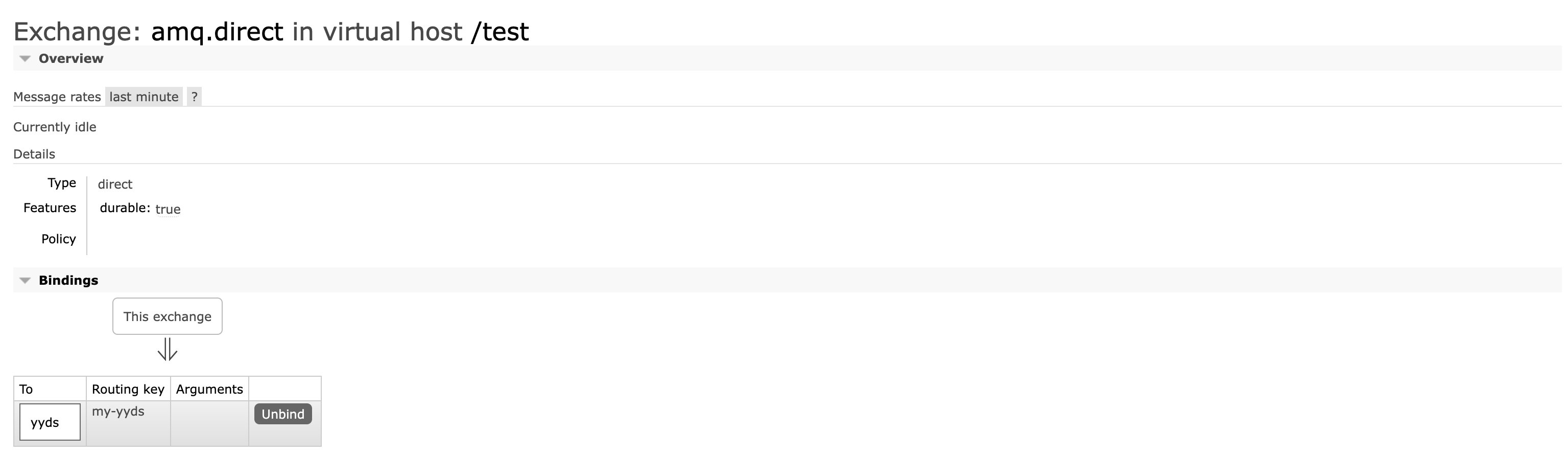Click the Arguments column header
Image resolution: width=1568 pixels, height=456 pixels.
click(x=209, y=389)
